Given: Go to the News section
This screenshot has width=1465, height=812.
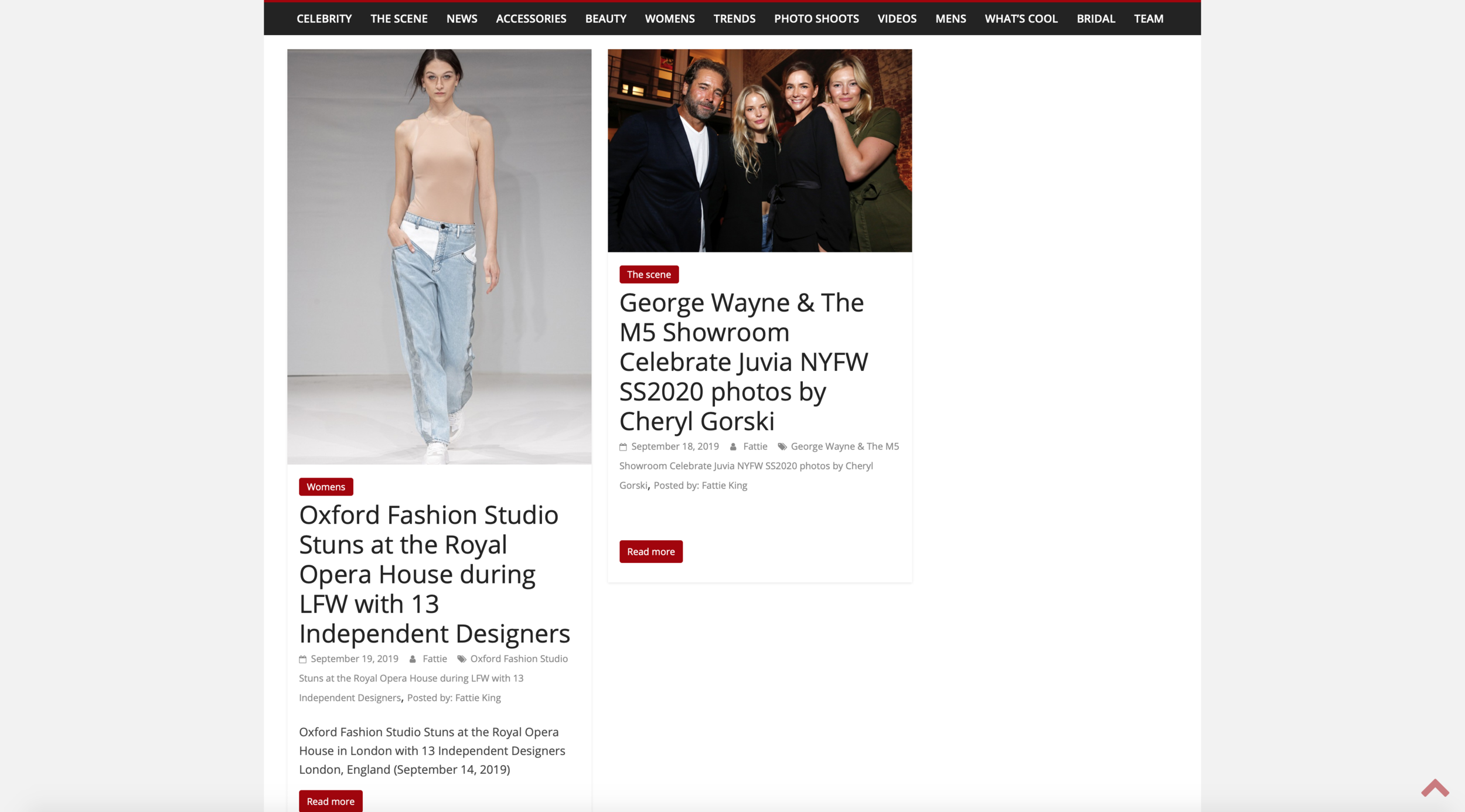Looking at the screenshot, I should point(462,19).
